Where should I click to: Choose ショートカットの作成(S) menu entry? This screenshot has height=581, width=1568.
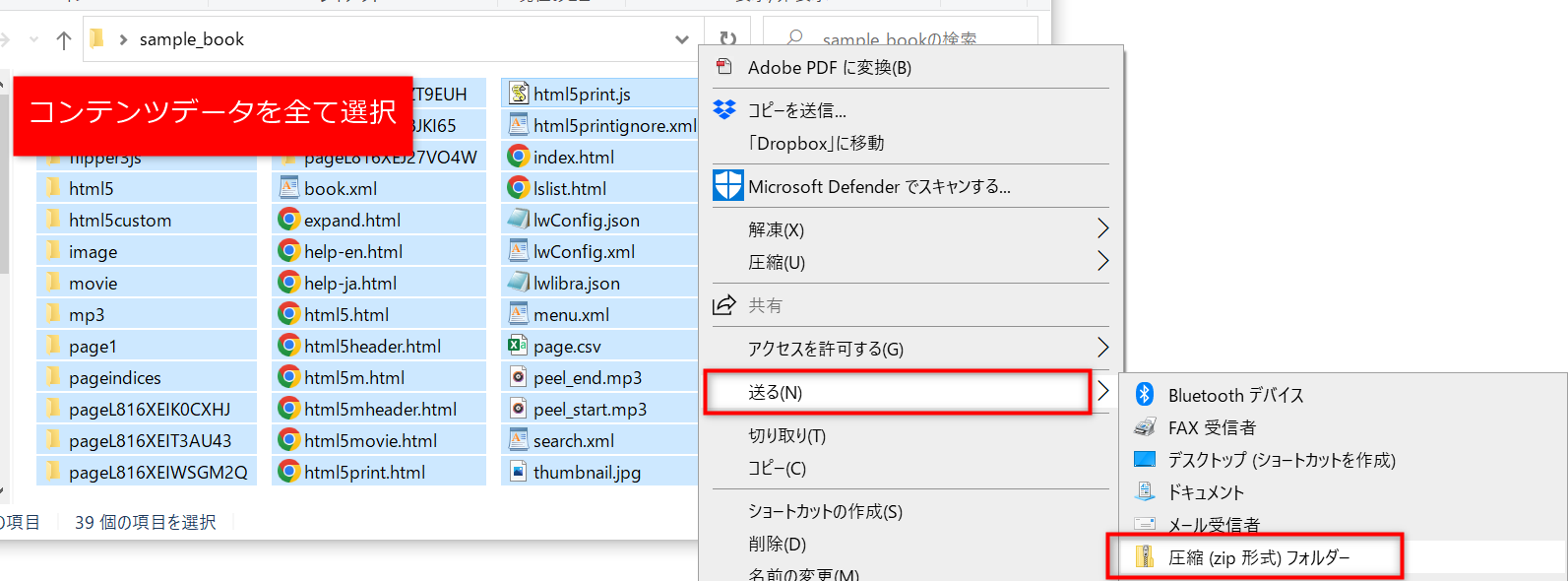point(825,511)
